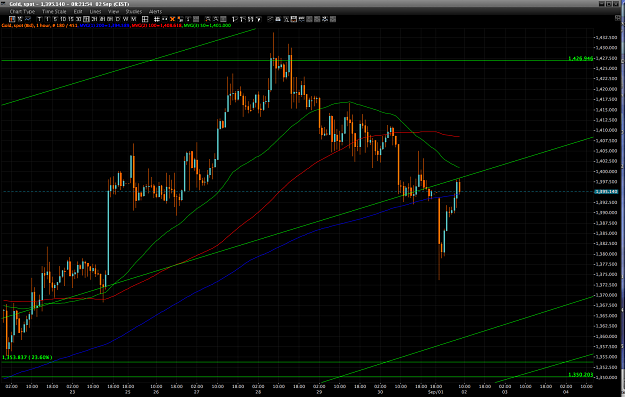Image resolution: width=625 pixels, height=397 pixels.
Task: Open the View menu
Action: [x=114, y=12]
